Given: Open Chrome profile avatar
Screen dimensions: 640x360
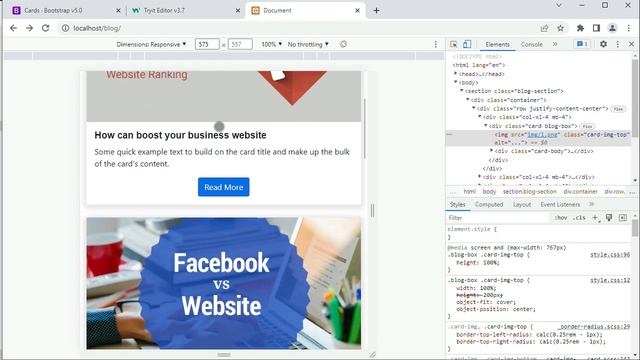Looking at the screenshot, I should [x=612, y=28].
